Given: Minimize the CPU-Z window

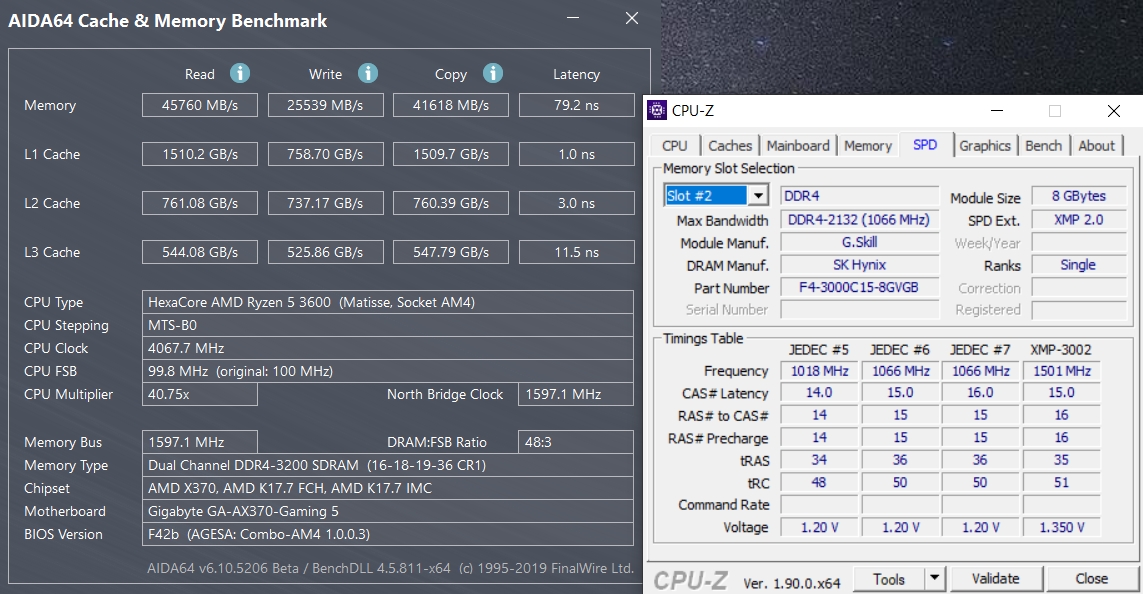Looking at the screenshot, I should coord(997,111).
